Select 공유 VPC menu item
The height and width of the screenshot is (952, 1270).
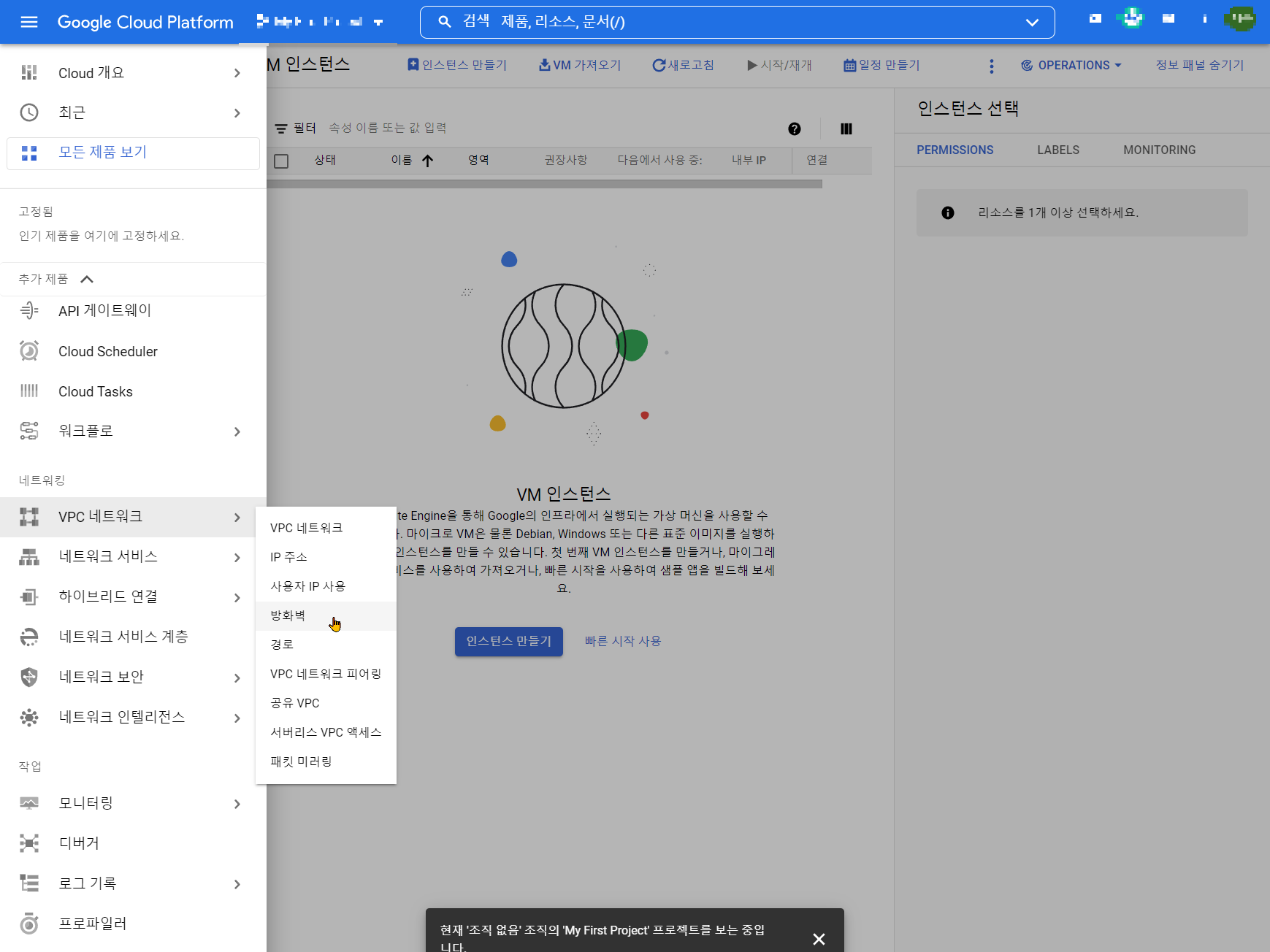[326, 703]
